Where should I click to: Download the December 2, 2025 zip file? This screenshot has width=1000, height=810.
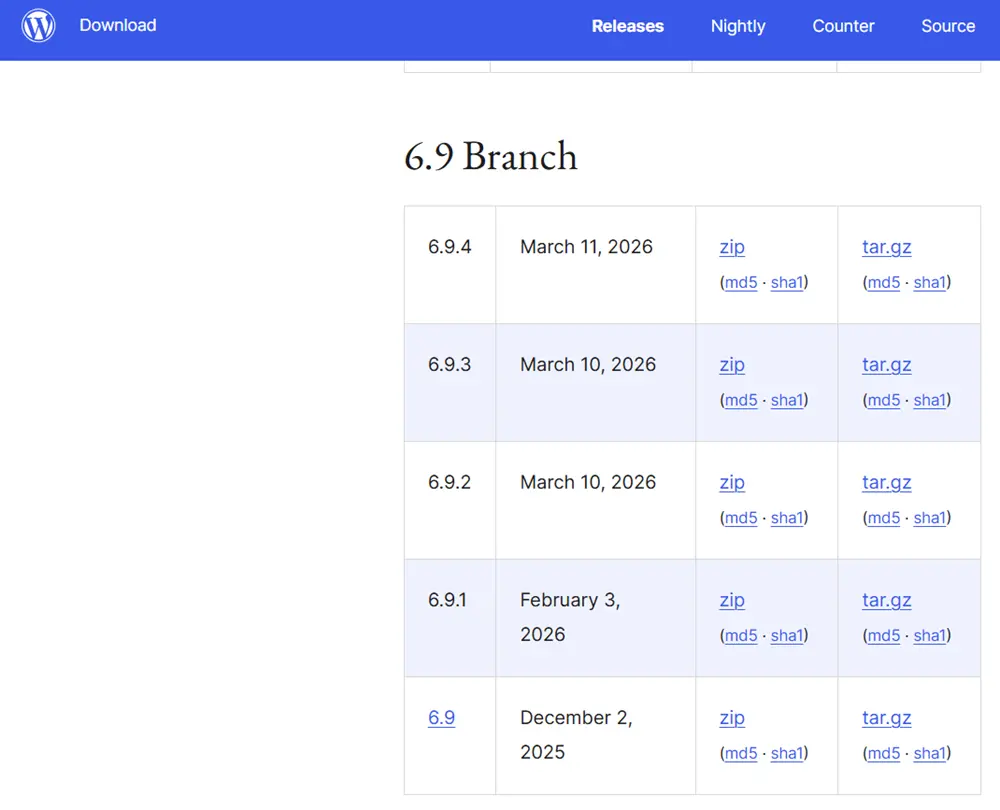[x=732, y=719]
